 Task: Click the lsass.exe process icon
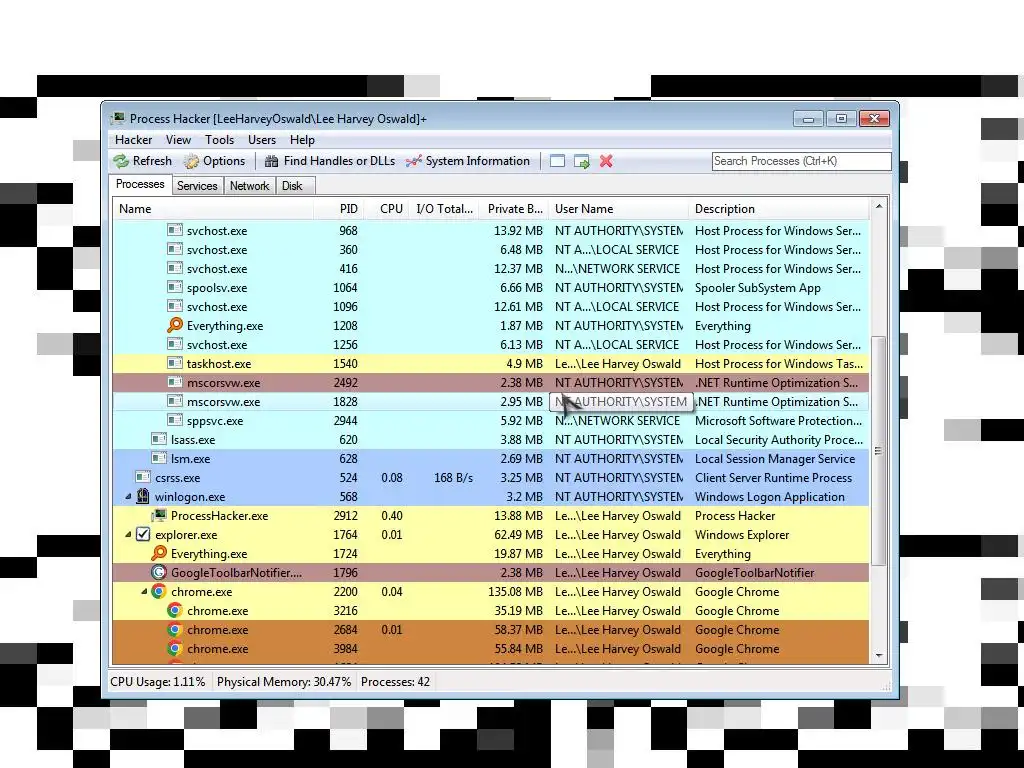click(x=159, y=439)
